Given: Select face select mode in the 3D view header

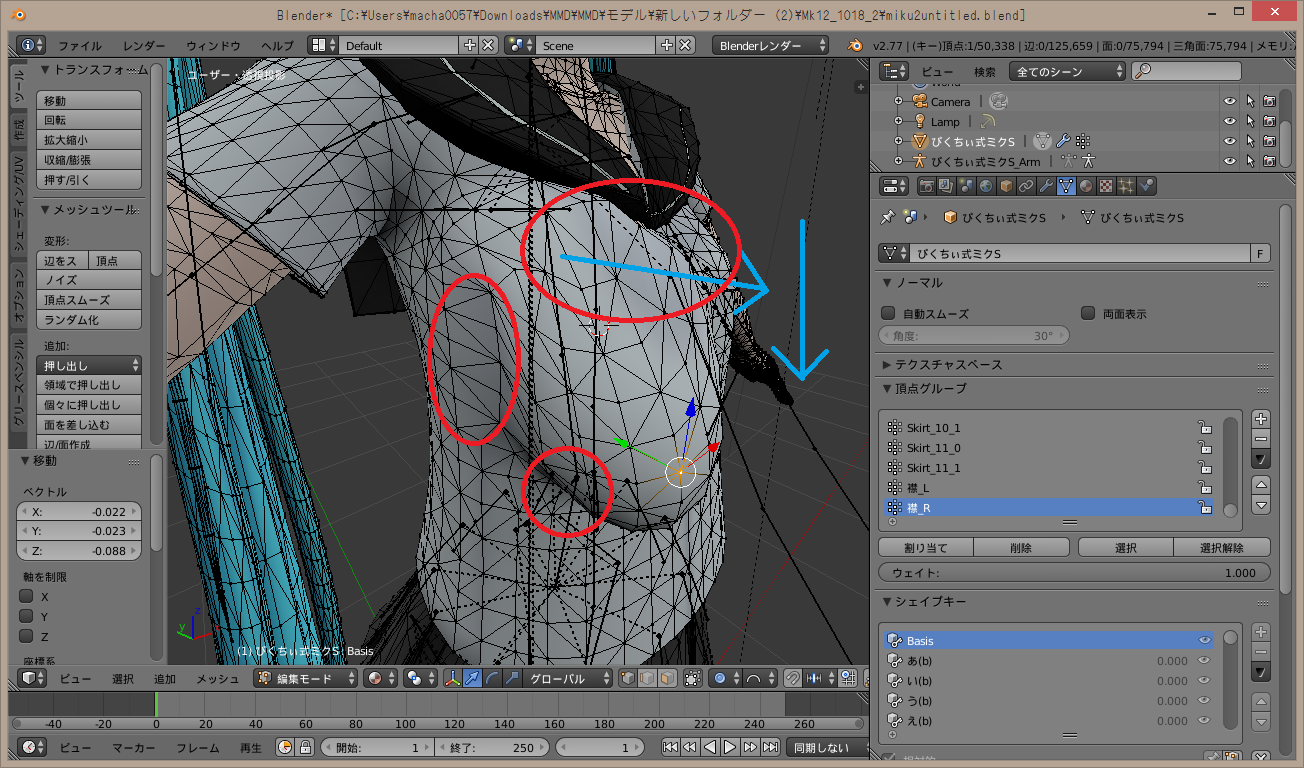Looking at the screenshot, I should pyautogui.click(x=666, y=678).
